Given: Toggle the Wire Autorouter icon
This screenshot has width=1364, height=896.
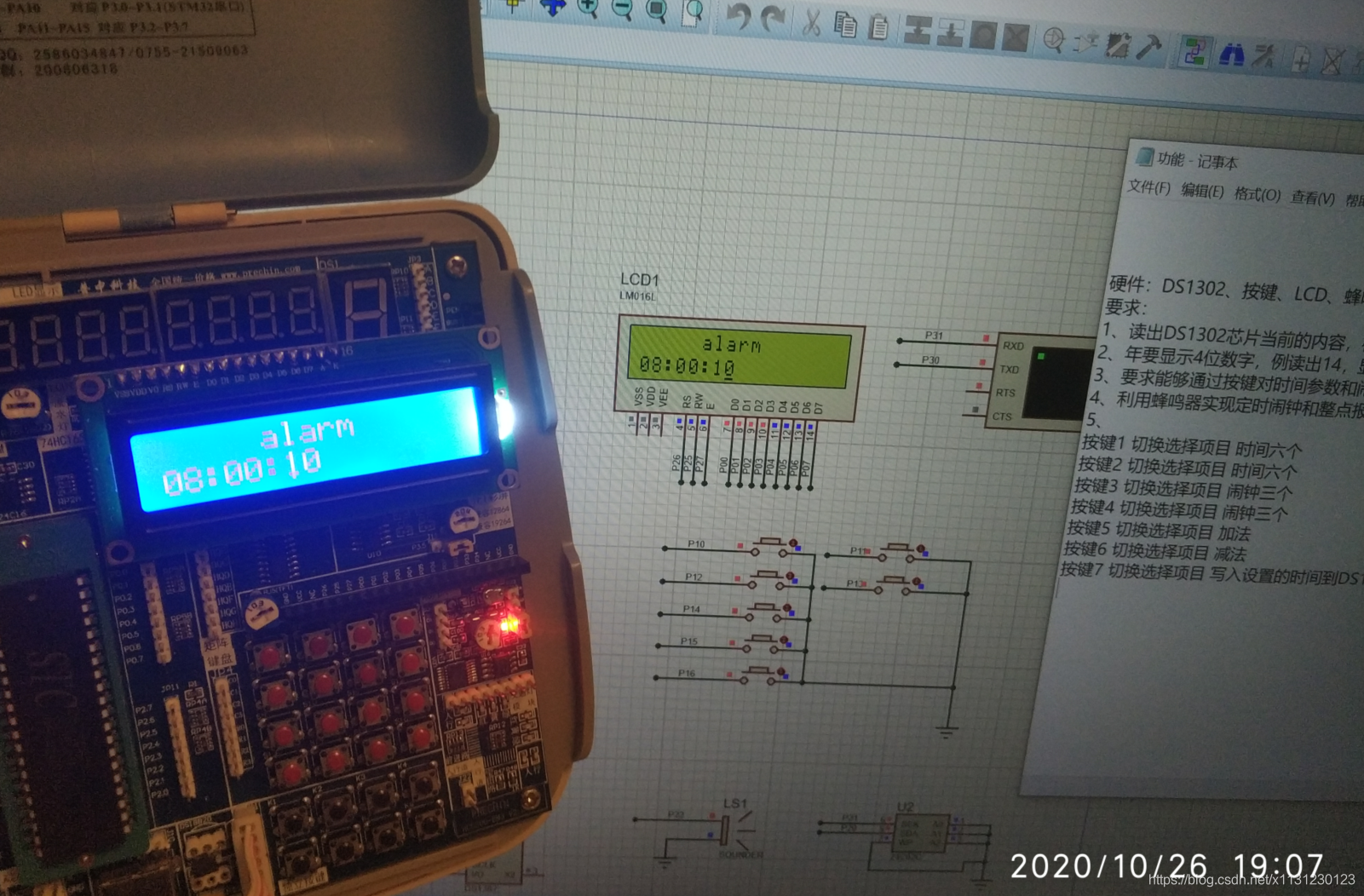Looking at the screenshot, I should point(1194,53).
